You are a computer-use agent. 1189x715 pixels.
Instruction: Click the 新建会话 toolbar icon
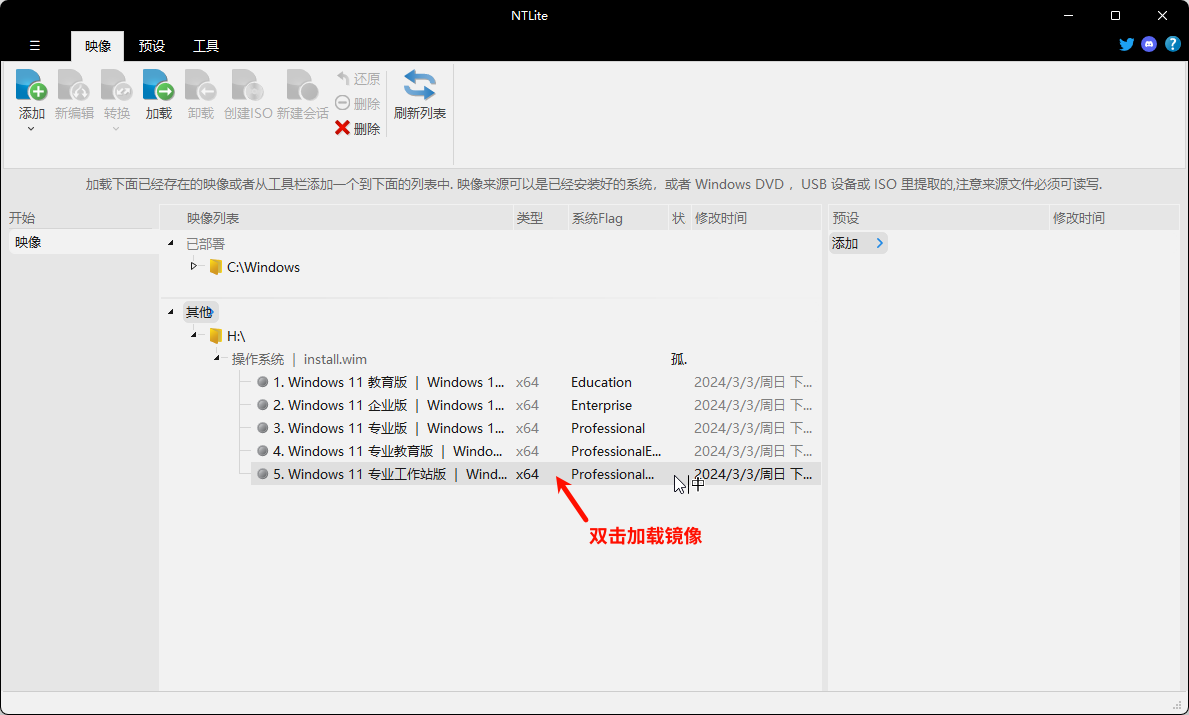303,85
